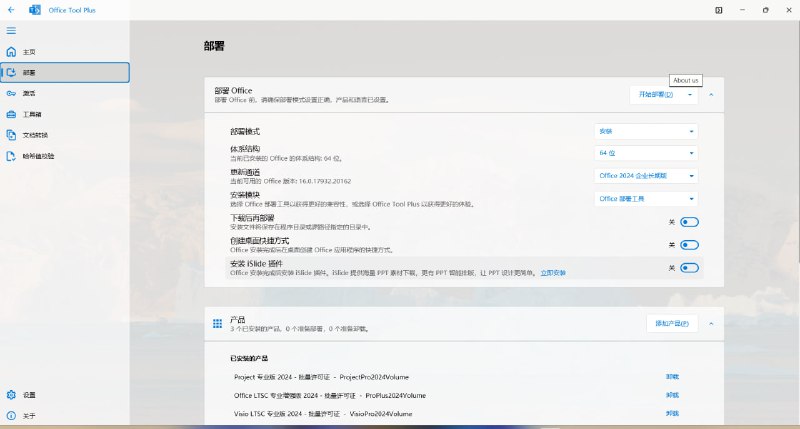Click the command box icon in title bar
Screen dimensions: 800x429
coord(718,10)
